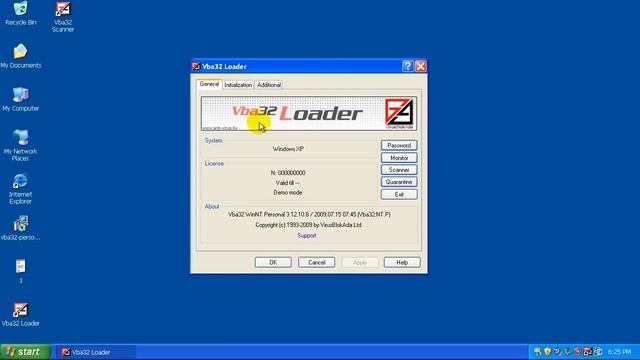
Task: Click the license number N: 000000000
Action: coord(288,173)
